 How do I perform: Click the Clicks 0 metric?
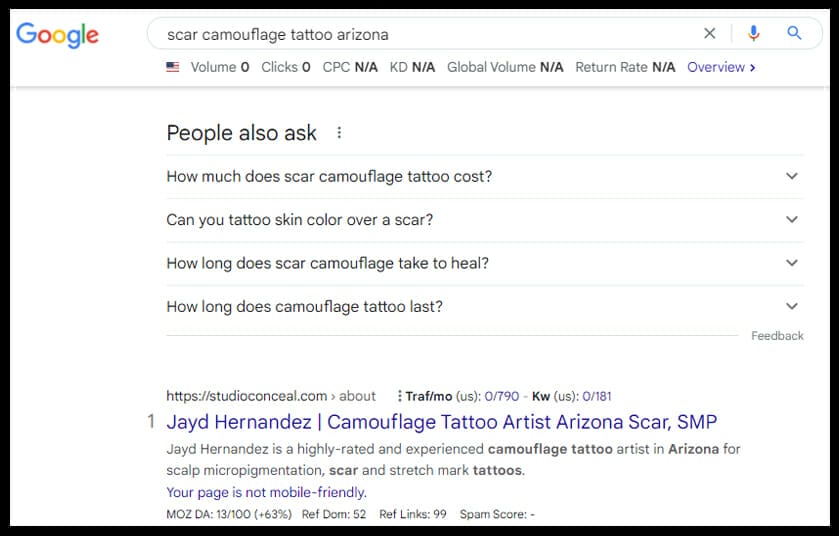[x=286, y=67]
